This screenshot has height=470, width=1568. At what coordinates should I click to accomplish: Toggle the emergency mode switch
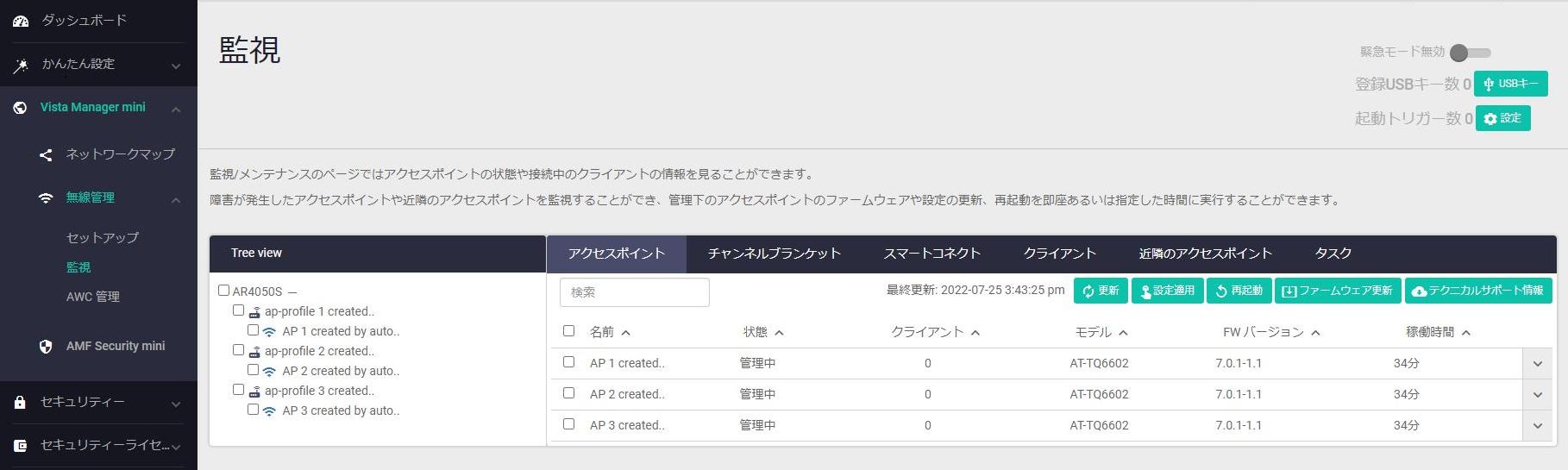1470,53
